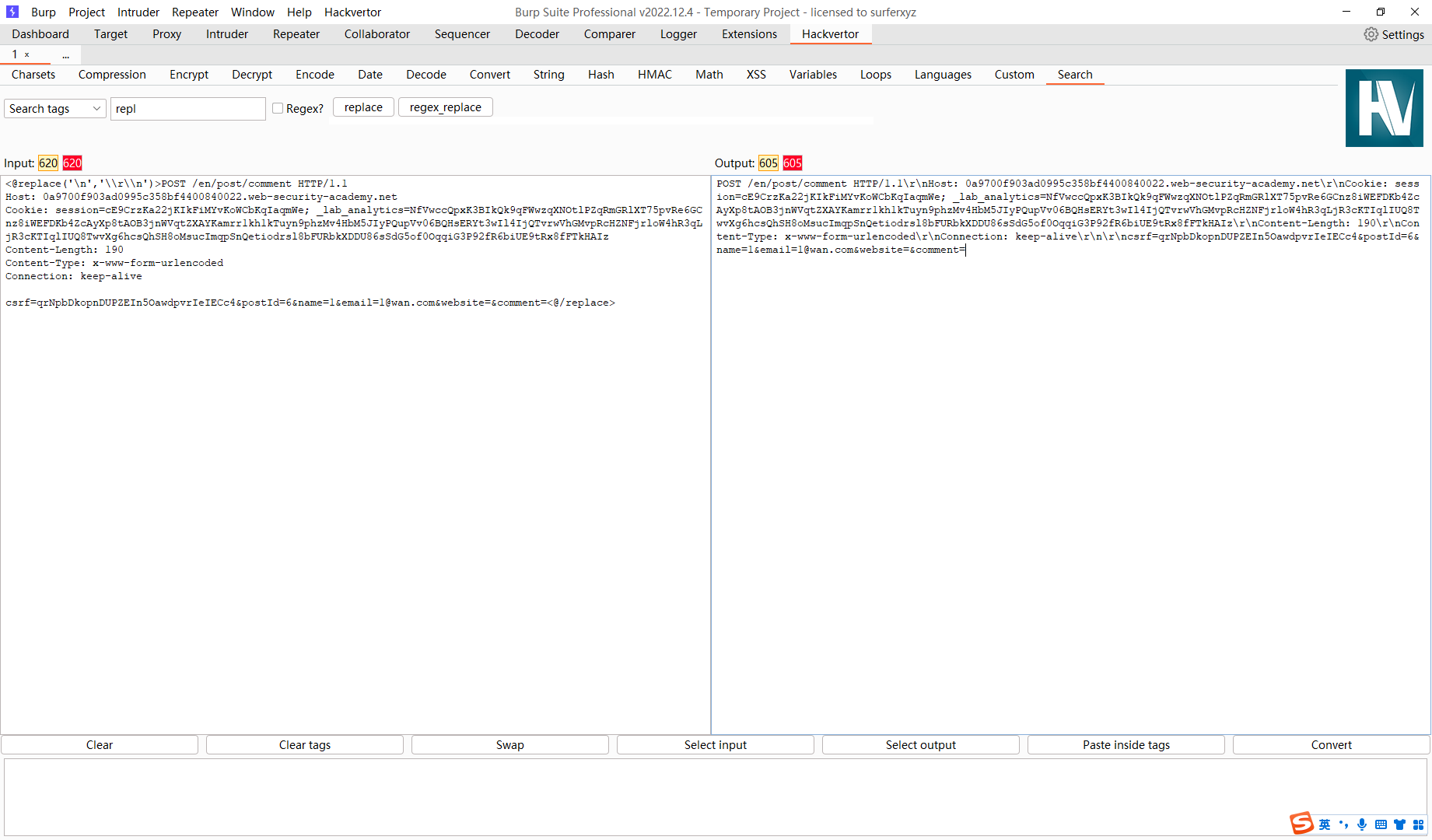Open the Burp menu
Screen dimensions: 1432x840
(44, 12)
